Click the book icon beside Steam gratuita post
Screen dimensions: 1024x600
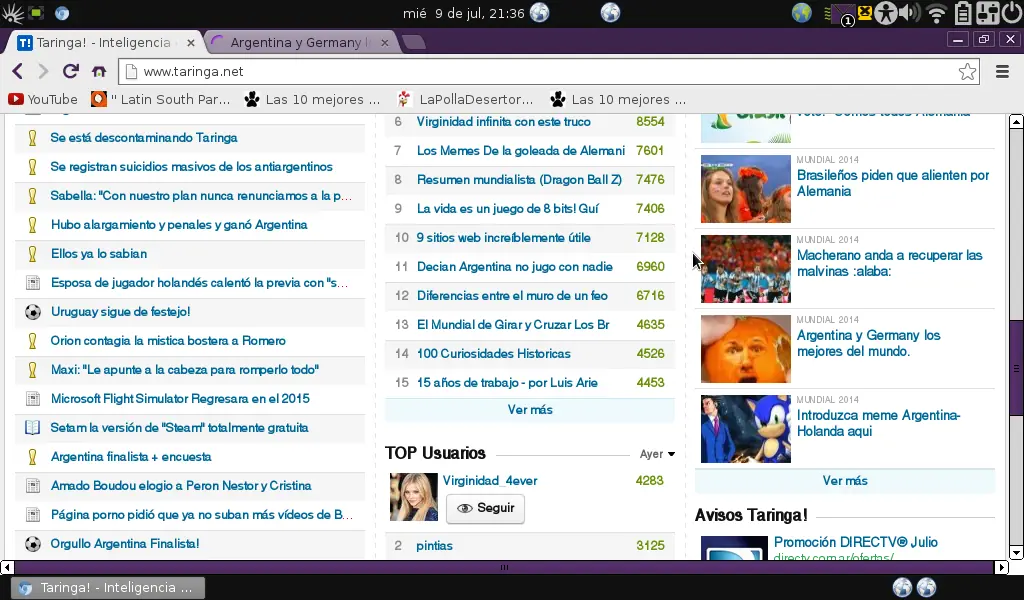click(33, 428)
